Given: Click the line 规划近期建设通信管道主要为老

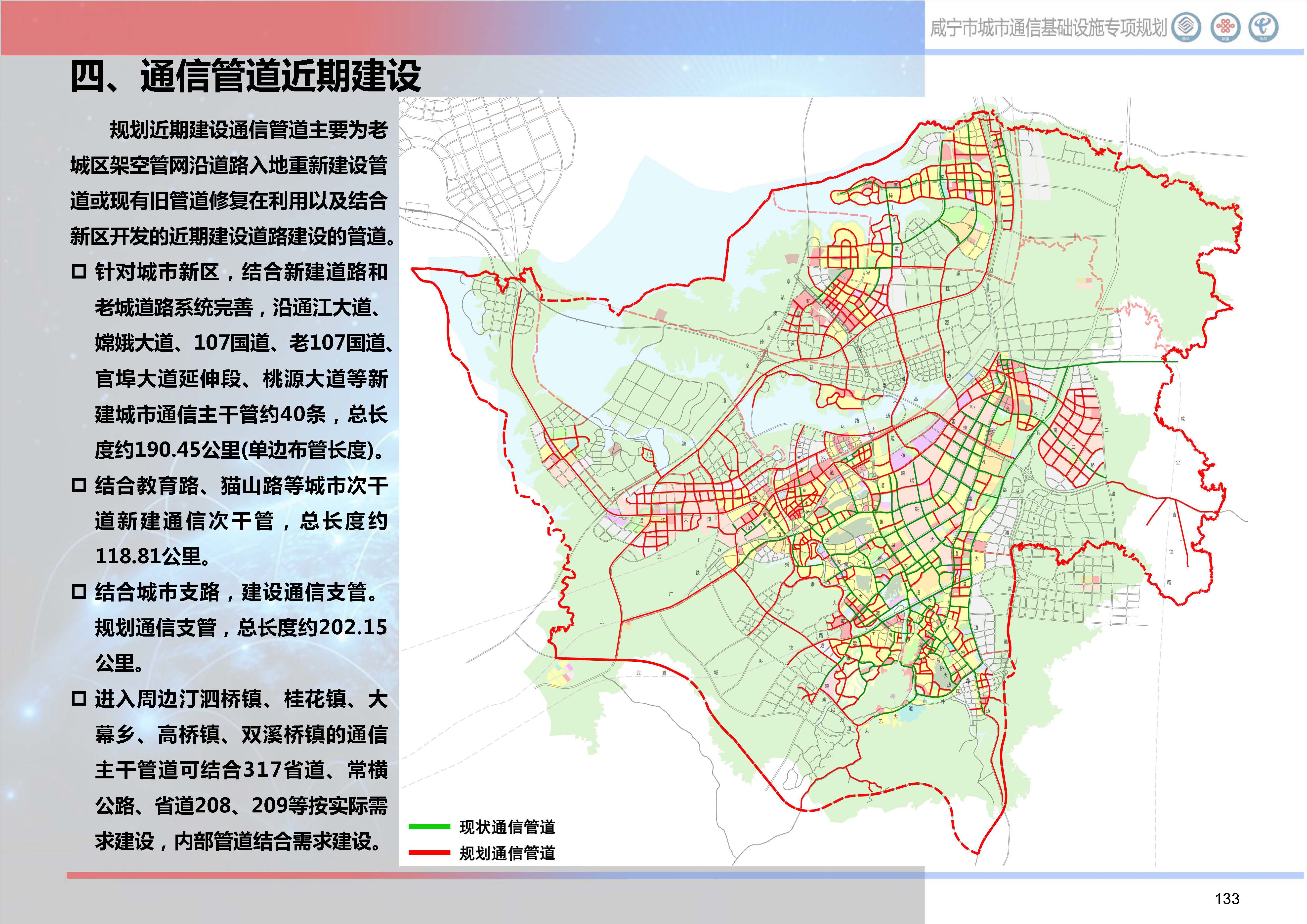Looking at the screenshot, I should pos(248,130).
